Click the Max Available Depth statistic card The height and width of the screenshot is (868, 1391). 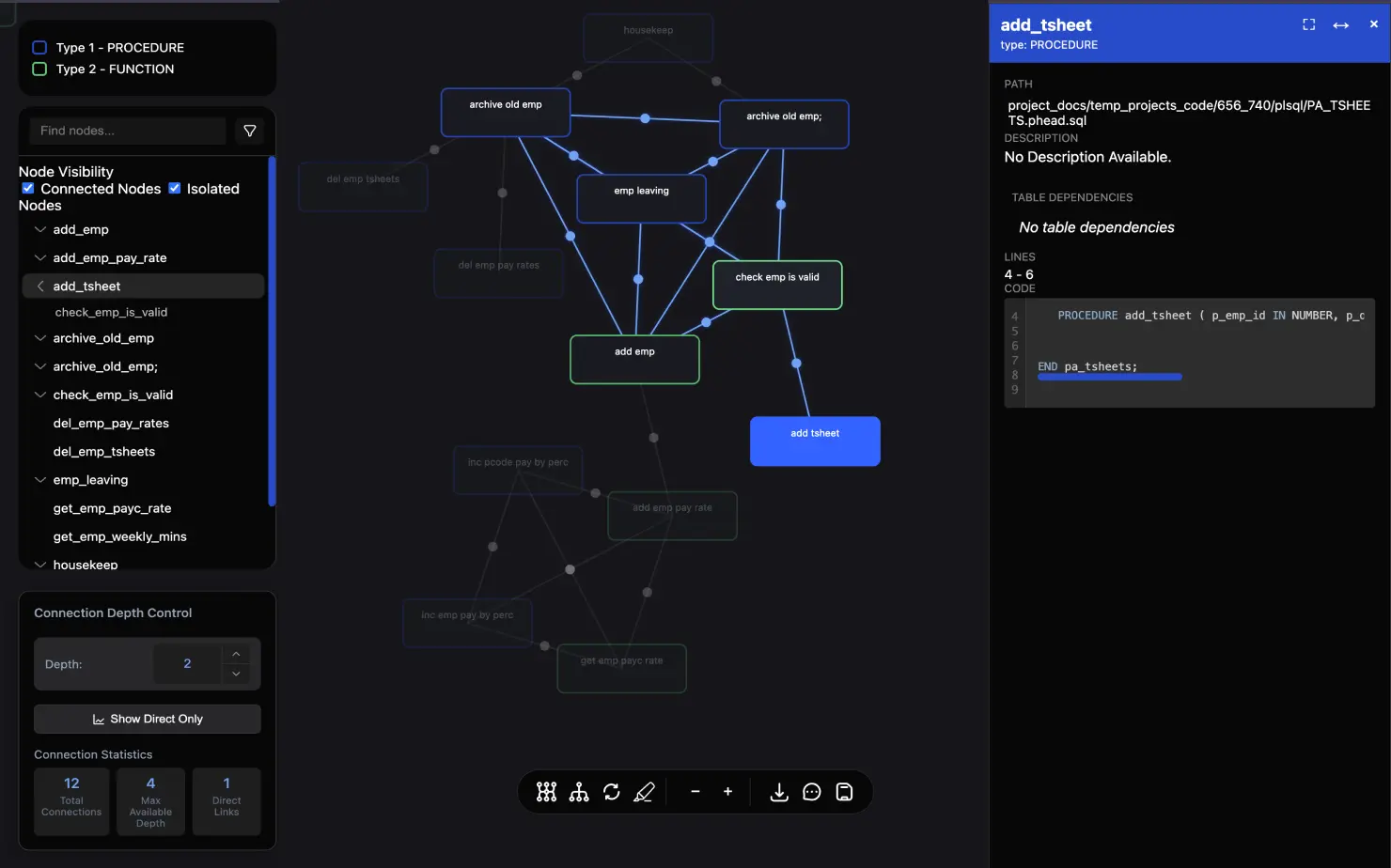[x=150, y=801]
